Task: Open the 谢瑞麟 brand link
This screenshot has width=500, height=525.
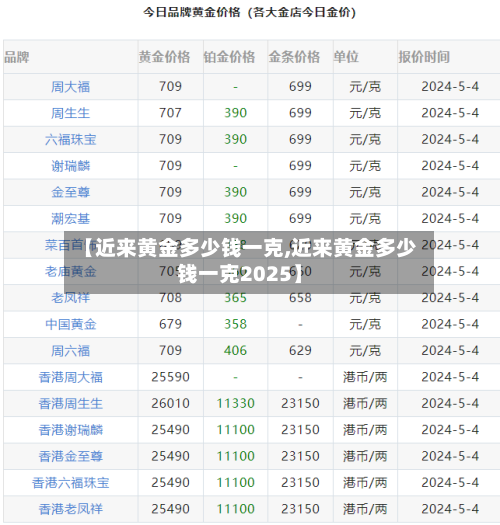Action: 70,166
